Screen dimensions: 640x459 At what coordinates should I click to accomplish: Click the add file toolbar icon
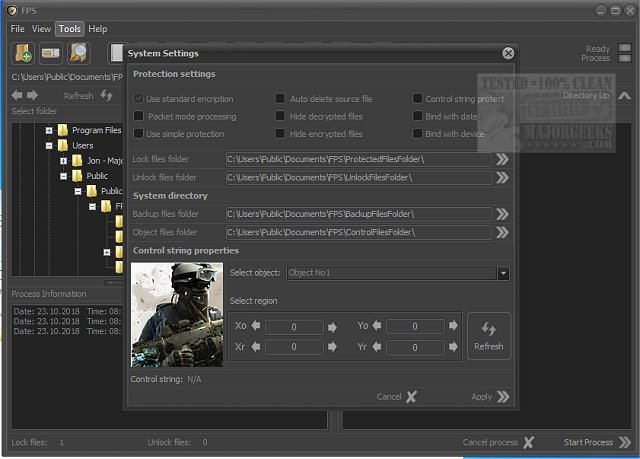coord(23,53)
